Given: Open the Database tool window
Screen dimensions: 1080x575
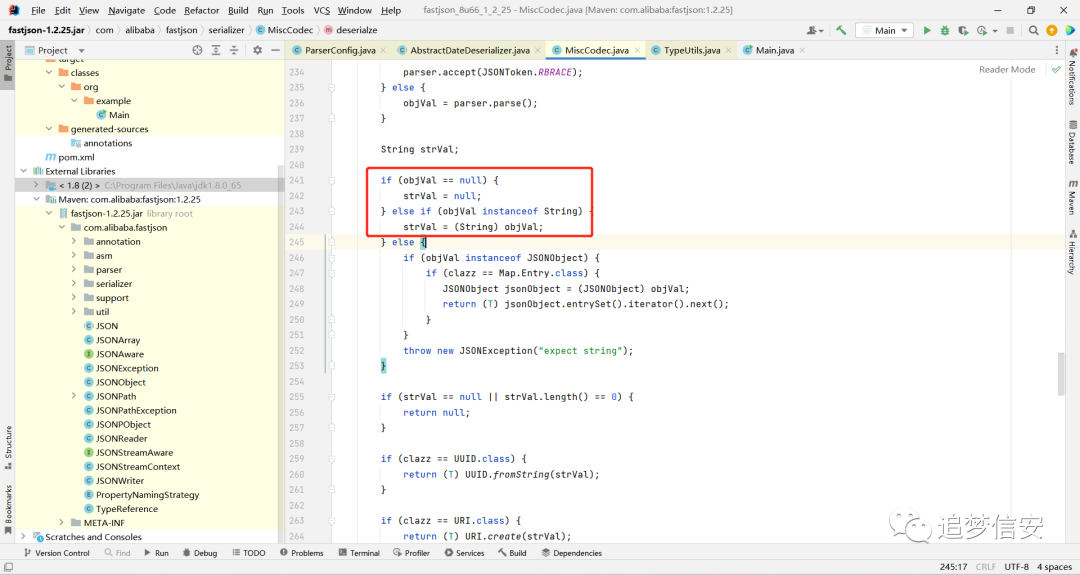Looking at the screenshot, I should pyautogui.click(x=1073, y=143).
